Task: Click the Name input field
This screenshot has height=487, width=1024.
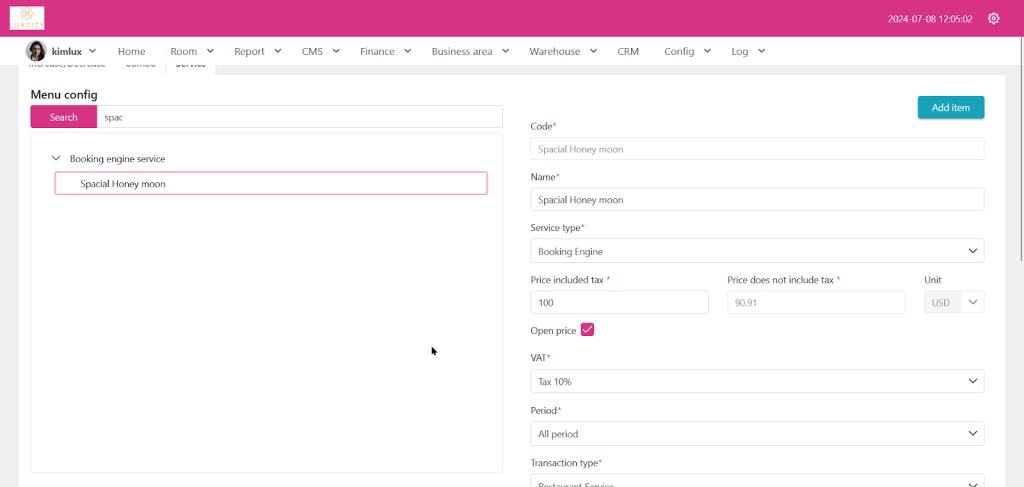Action: [756, 199]
